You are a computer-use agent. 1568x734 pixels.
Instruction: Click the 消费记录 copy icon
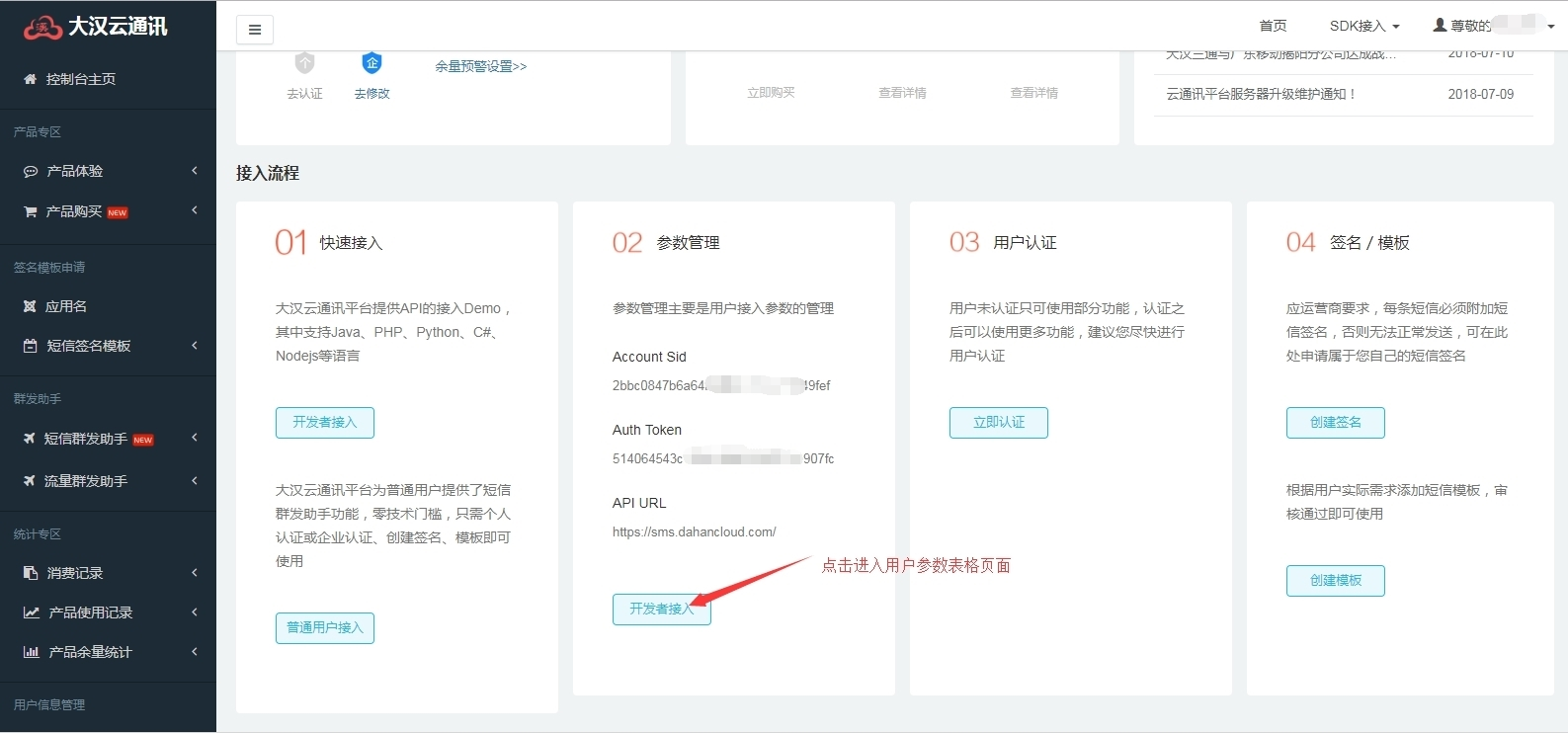[30, 573]
